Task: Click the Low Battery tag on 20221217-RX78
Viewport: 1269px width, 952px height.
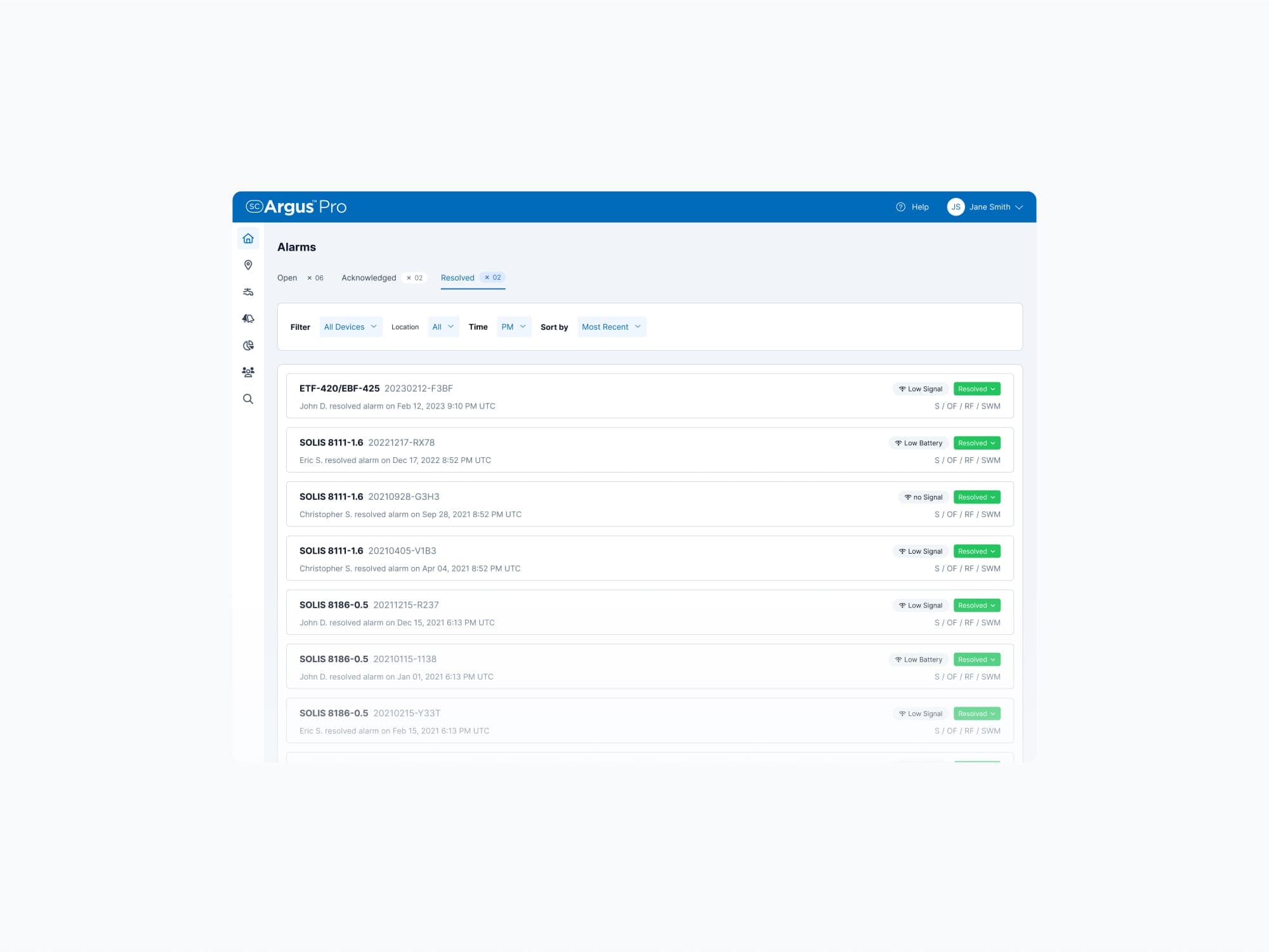Action: 918,443
